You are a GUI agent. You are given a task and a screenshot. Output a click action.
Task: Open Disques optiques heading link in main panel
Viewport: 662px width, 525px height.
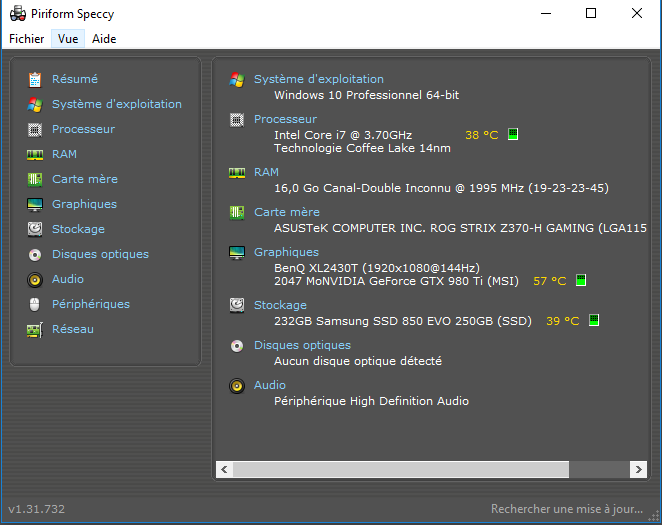click(x=302, y=345)
